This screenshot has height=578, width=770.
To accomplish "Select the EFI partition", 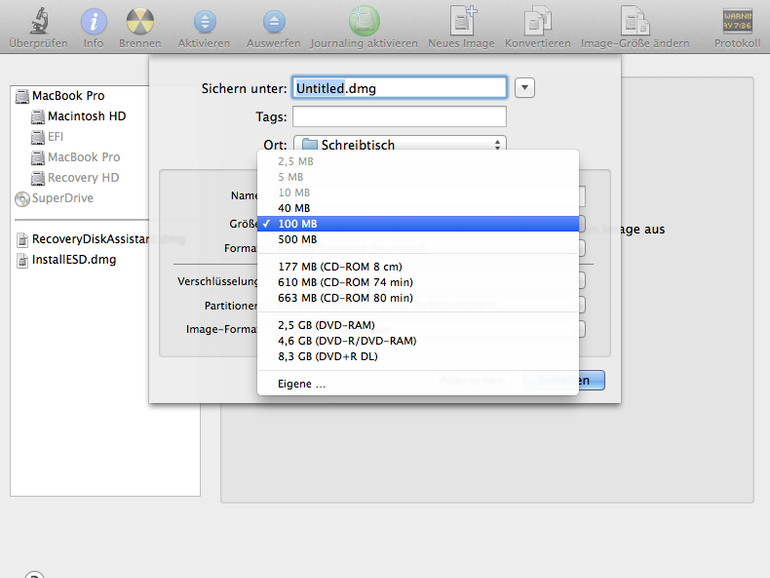I will pyautogui.click(x=55, y=137).
